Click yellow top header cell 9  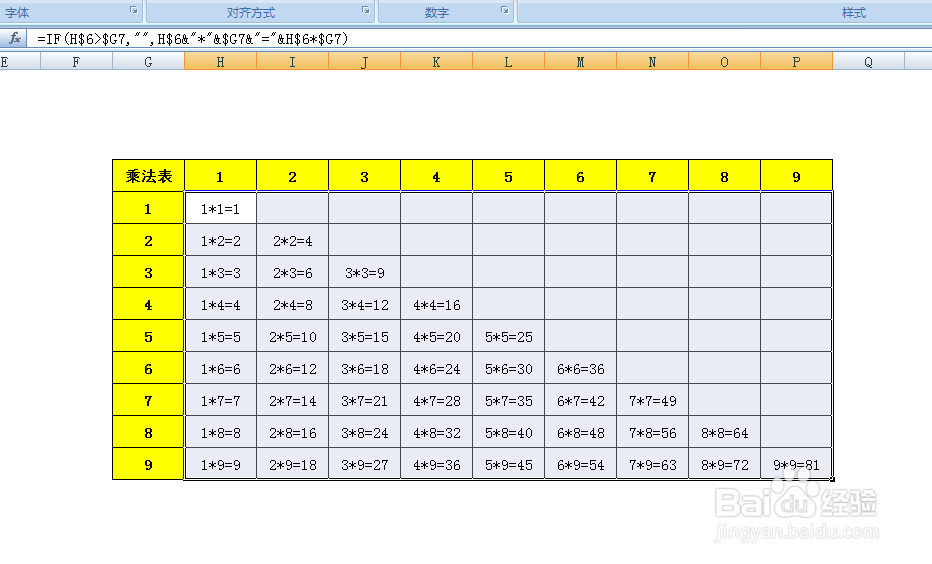796,176
